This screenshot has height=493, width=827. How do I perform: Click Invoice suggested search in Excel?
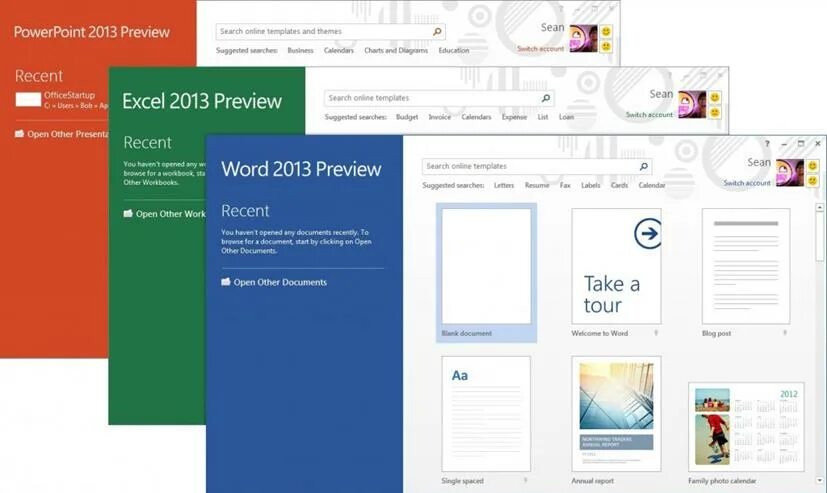[x=439, y=117]
